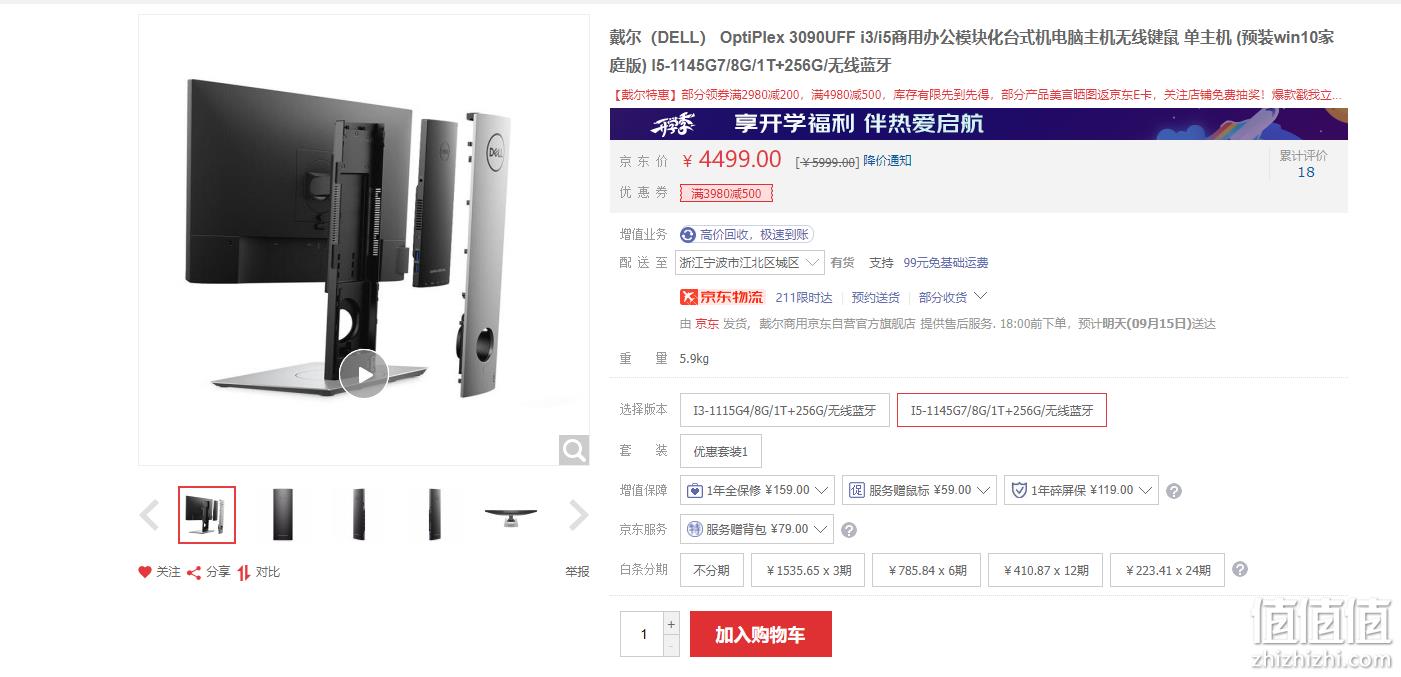Select ¥223.41 x 24期 installment option
This screenshot has width=1401, height=677.
[x=1168, y=570]
